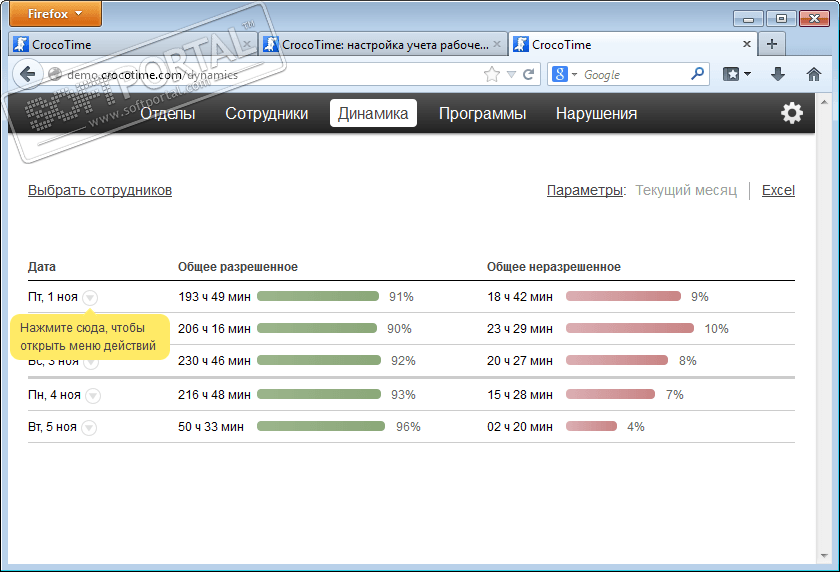
Task: Click the Вт, 5 ноя date label
Action: (52, 427)
